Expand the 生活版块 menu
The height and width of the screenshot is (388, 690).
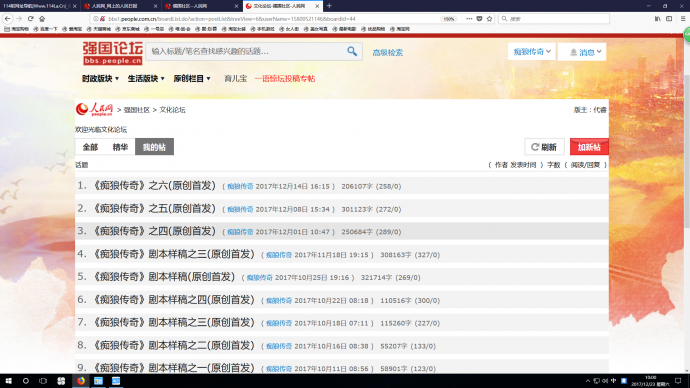click(146, 78)
